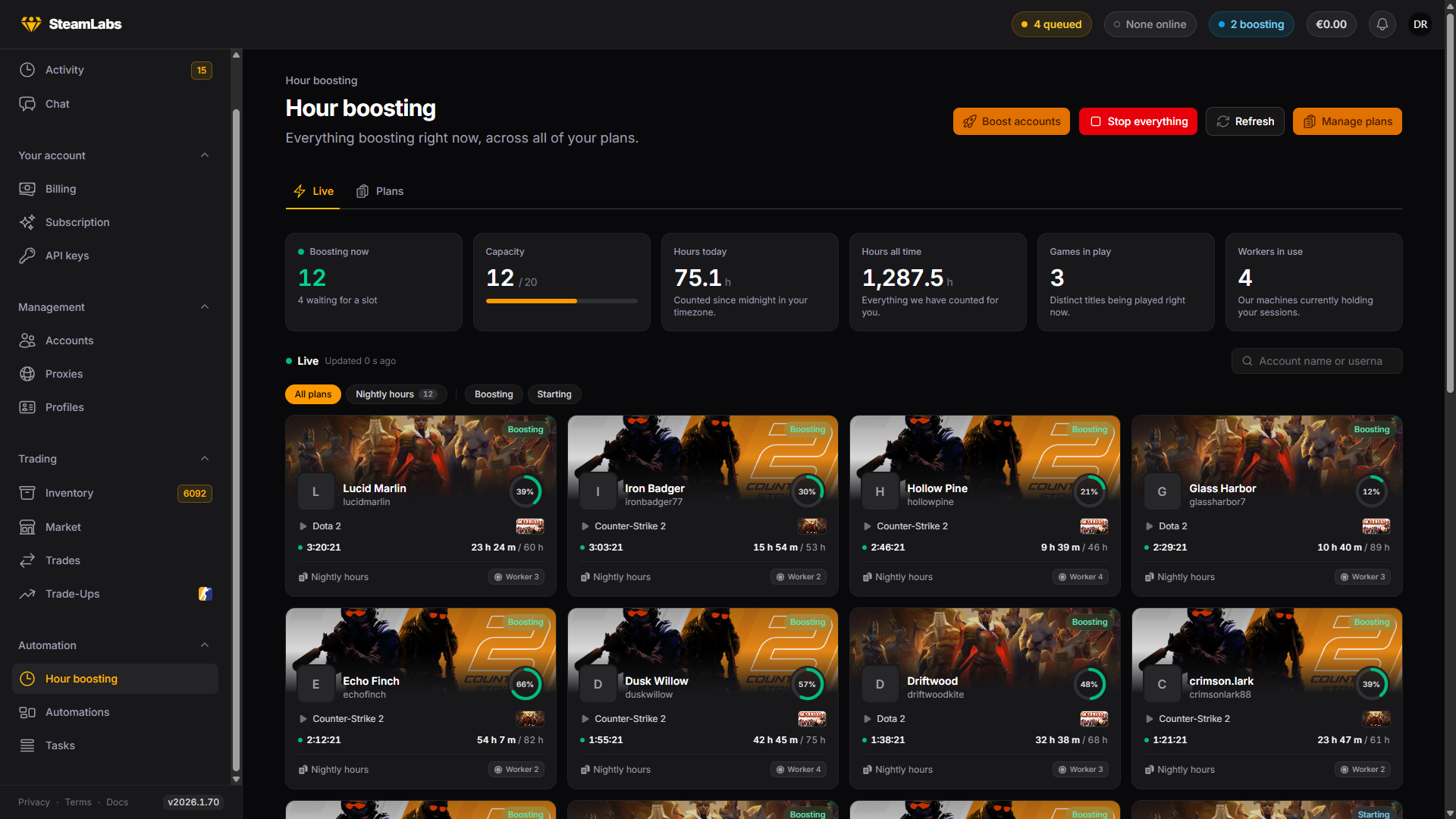Go to Billing page

coord(115,189)
